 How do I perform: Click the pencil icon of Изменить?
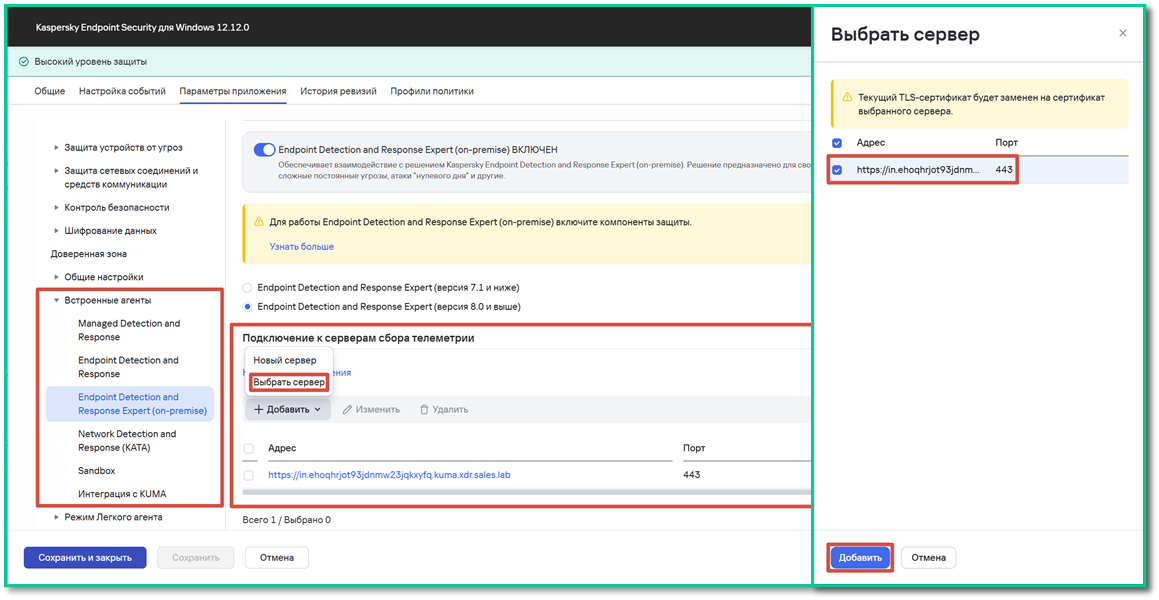347,409
